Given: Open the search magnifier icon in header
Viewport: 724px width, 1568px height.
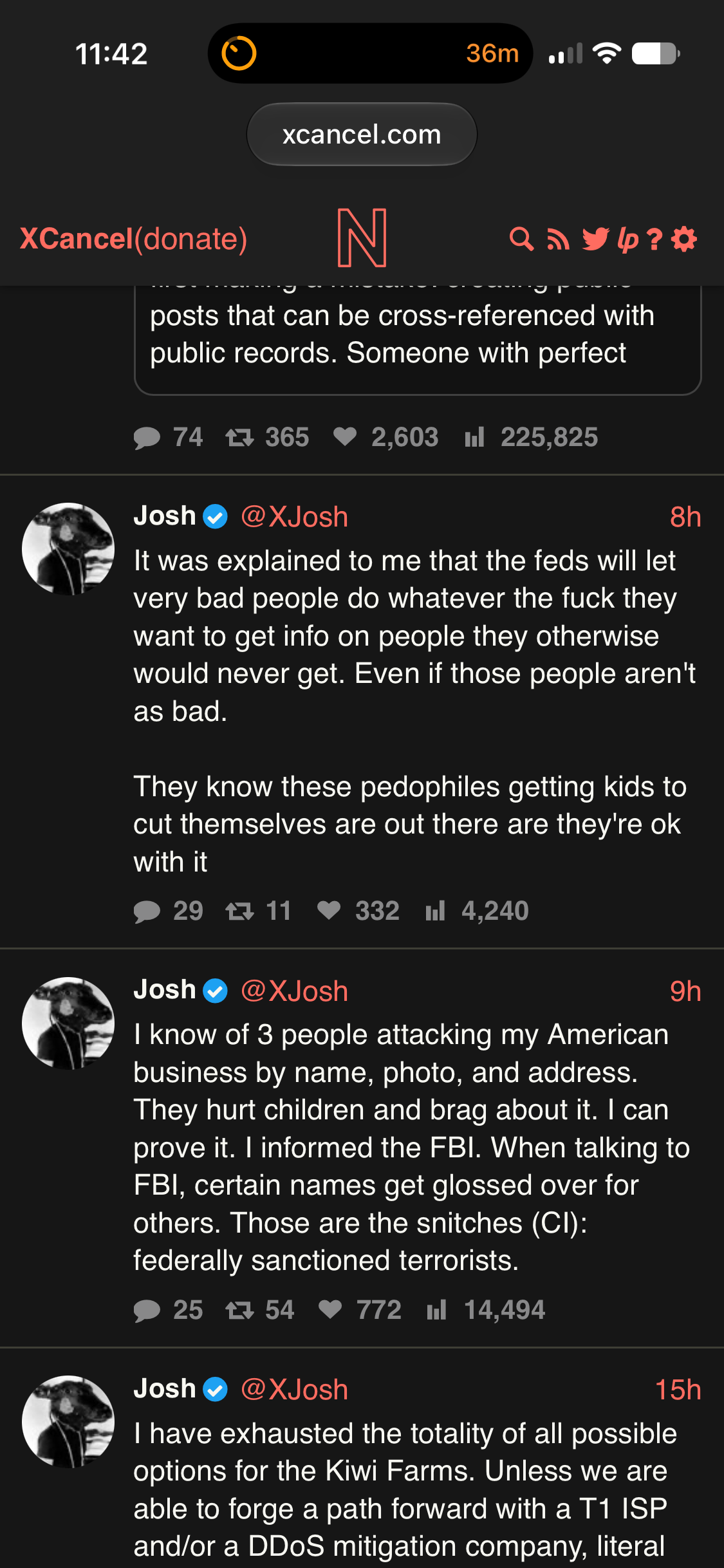Looking at the screenshot, I should pos(521,239).
